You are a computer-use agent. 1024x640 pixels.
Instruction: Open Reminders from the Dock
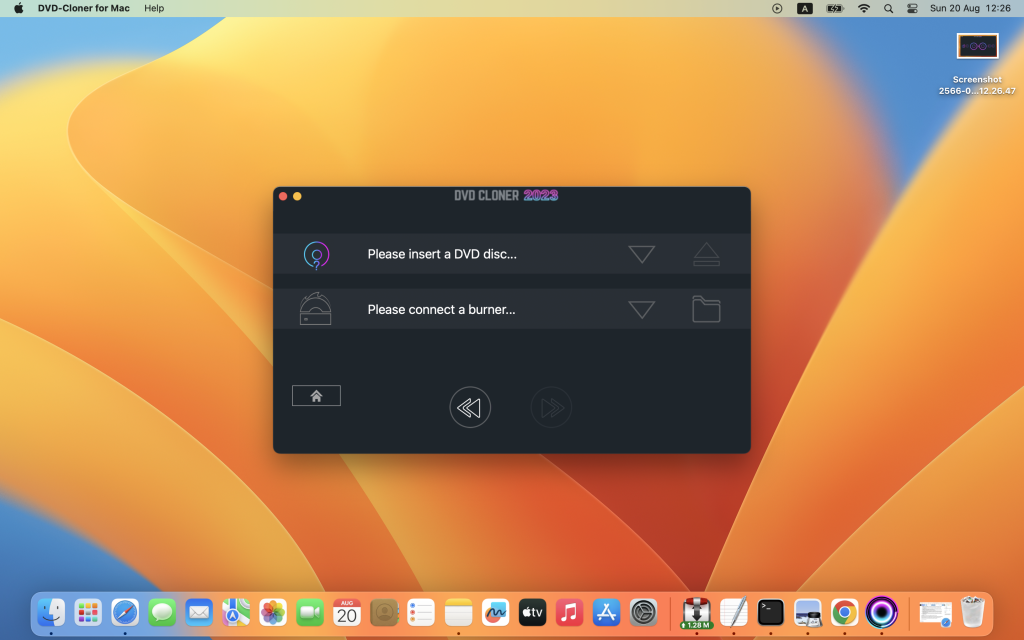point(421,613)
